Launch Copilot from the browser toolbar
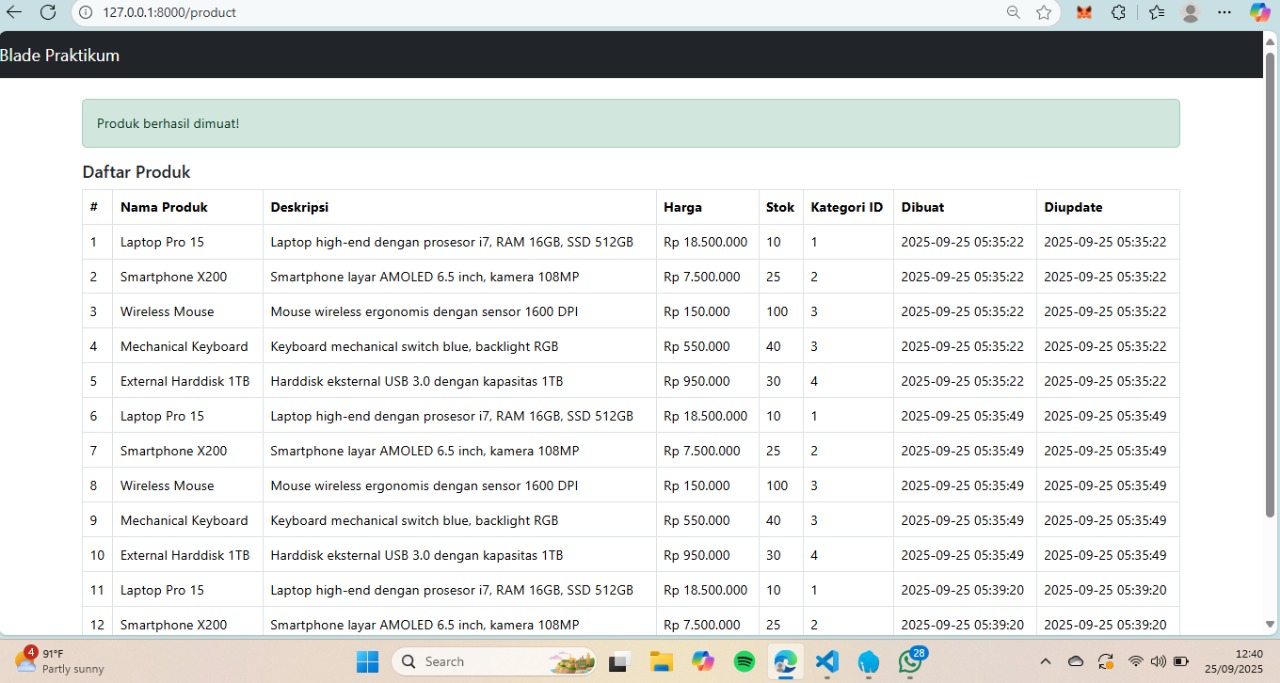 pos(1260,13)
